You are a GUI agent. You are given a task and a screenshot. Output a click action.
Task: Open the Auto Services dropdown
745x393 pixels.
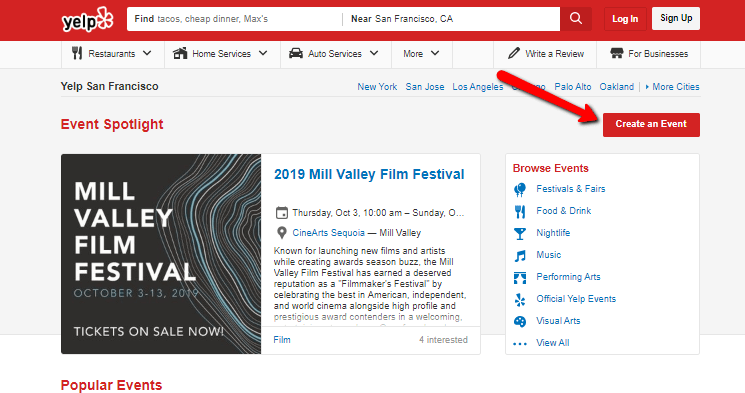335,54
